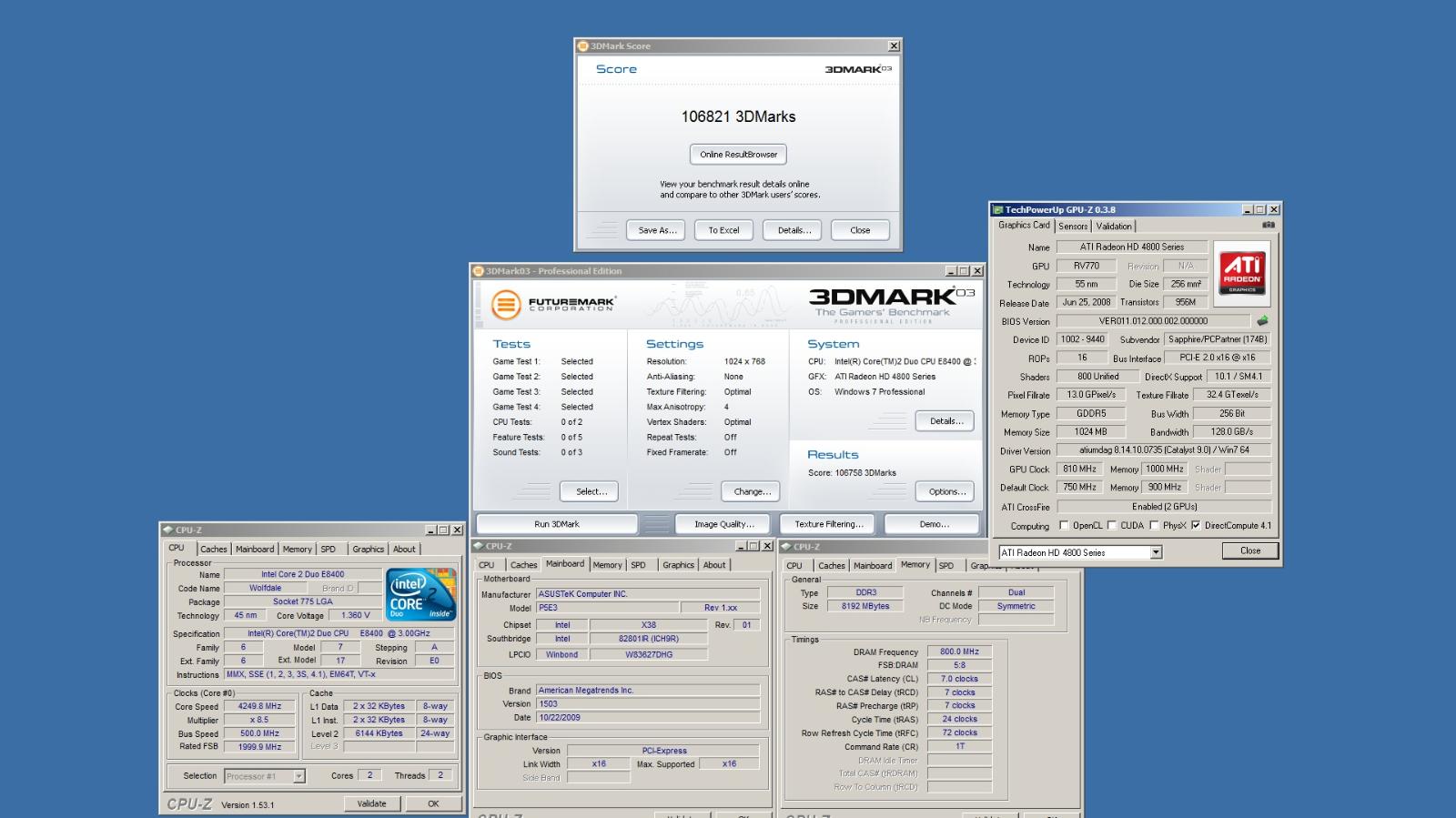Click the Run 3DMark button
The image size is (1456, 818).
coord(557,524)
